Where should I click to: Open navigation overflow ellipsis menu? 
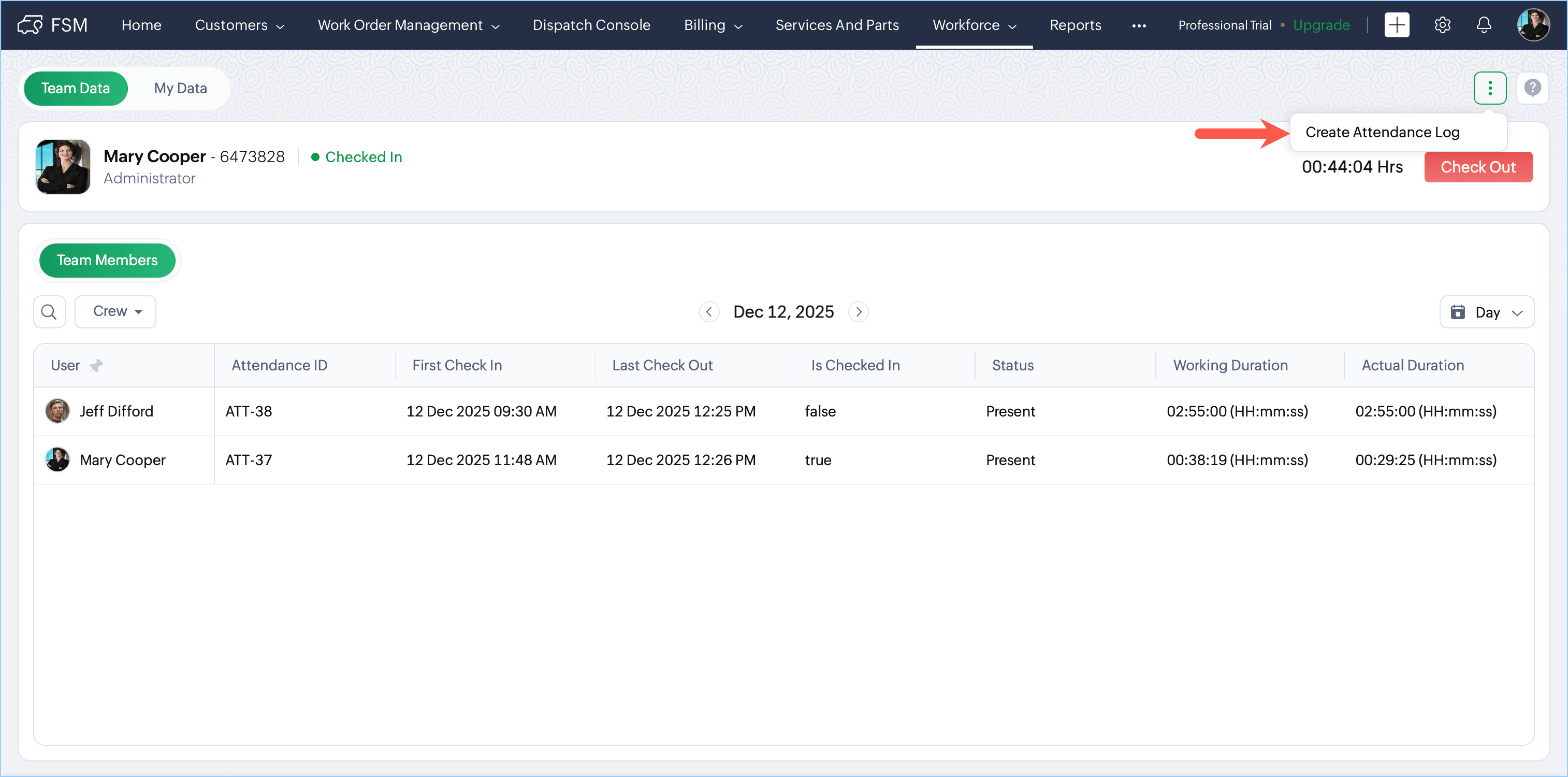(x=1138, y=25)
